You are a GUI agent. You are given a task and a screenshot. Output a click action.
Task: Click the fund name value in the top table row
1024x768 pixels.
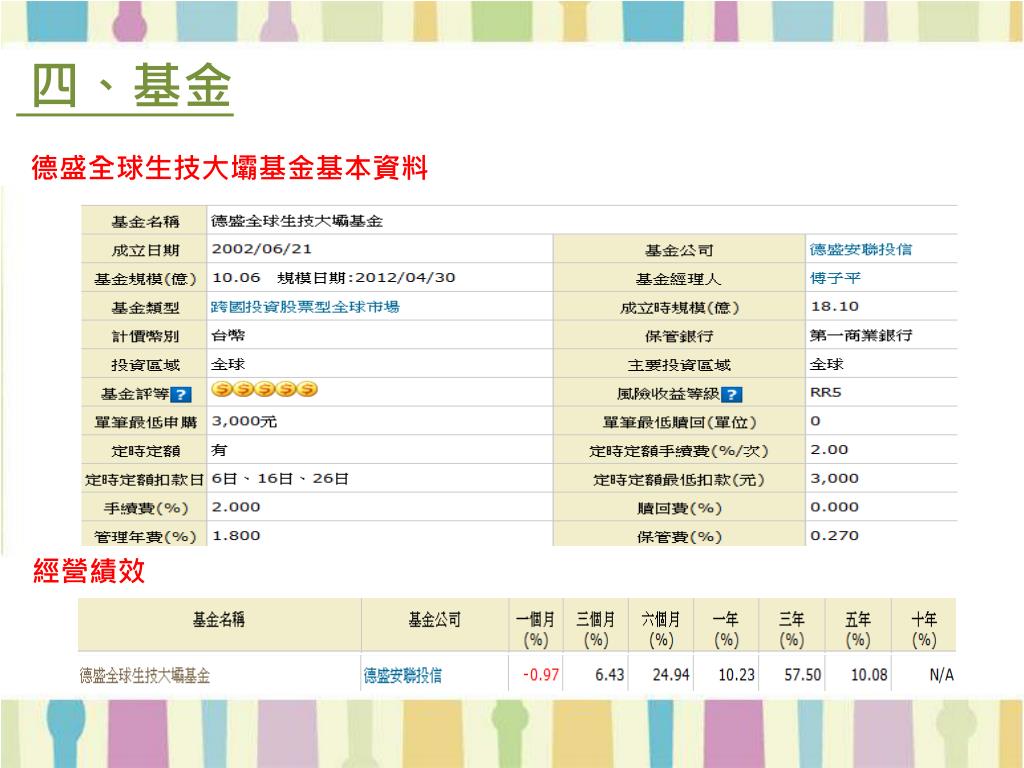point(296,221)
